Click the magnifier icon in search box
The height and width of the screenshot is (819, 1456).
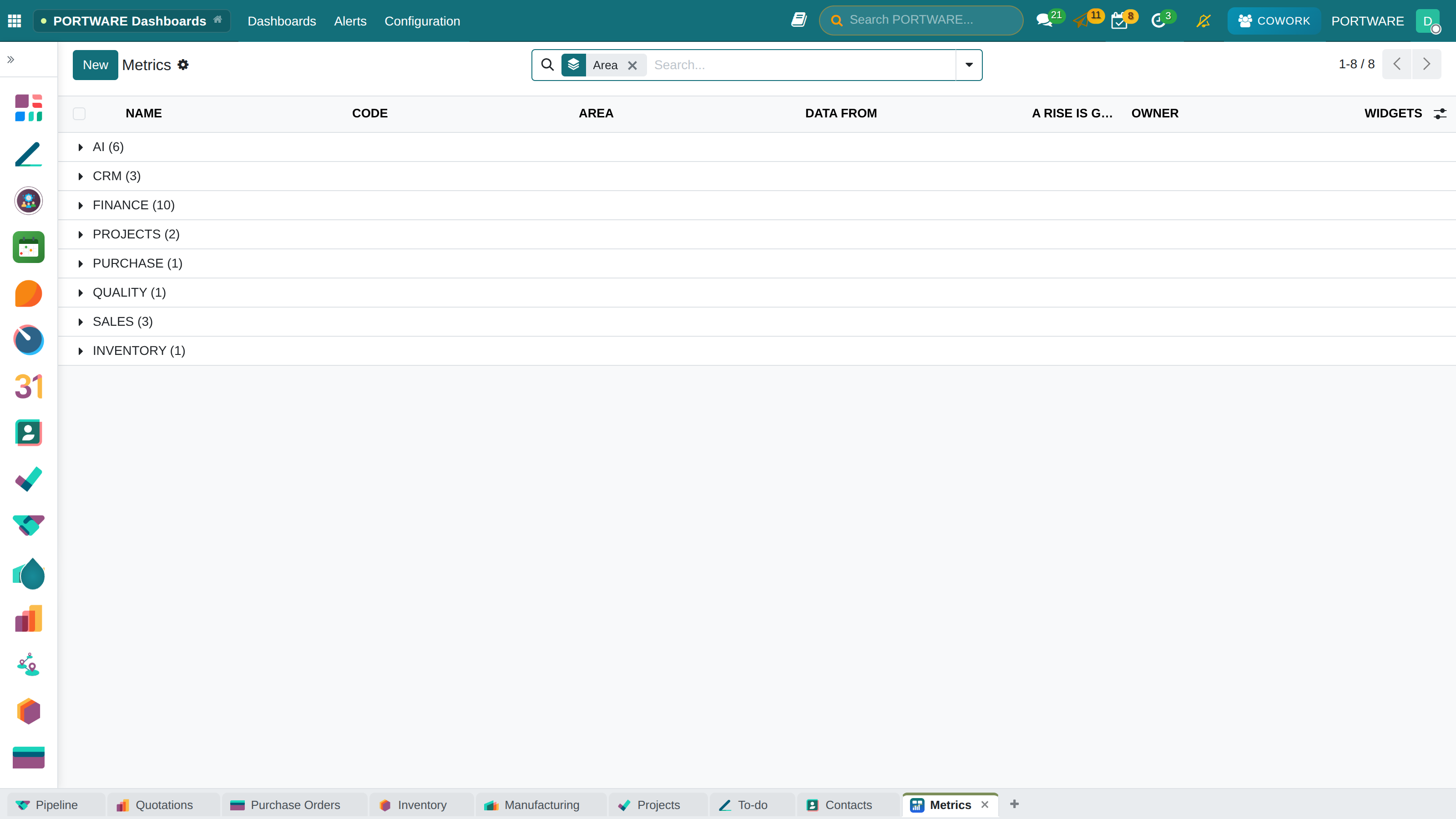point(547,65)
